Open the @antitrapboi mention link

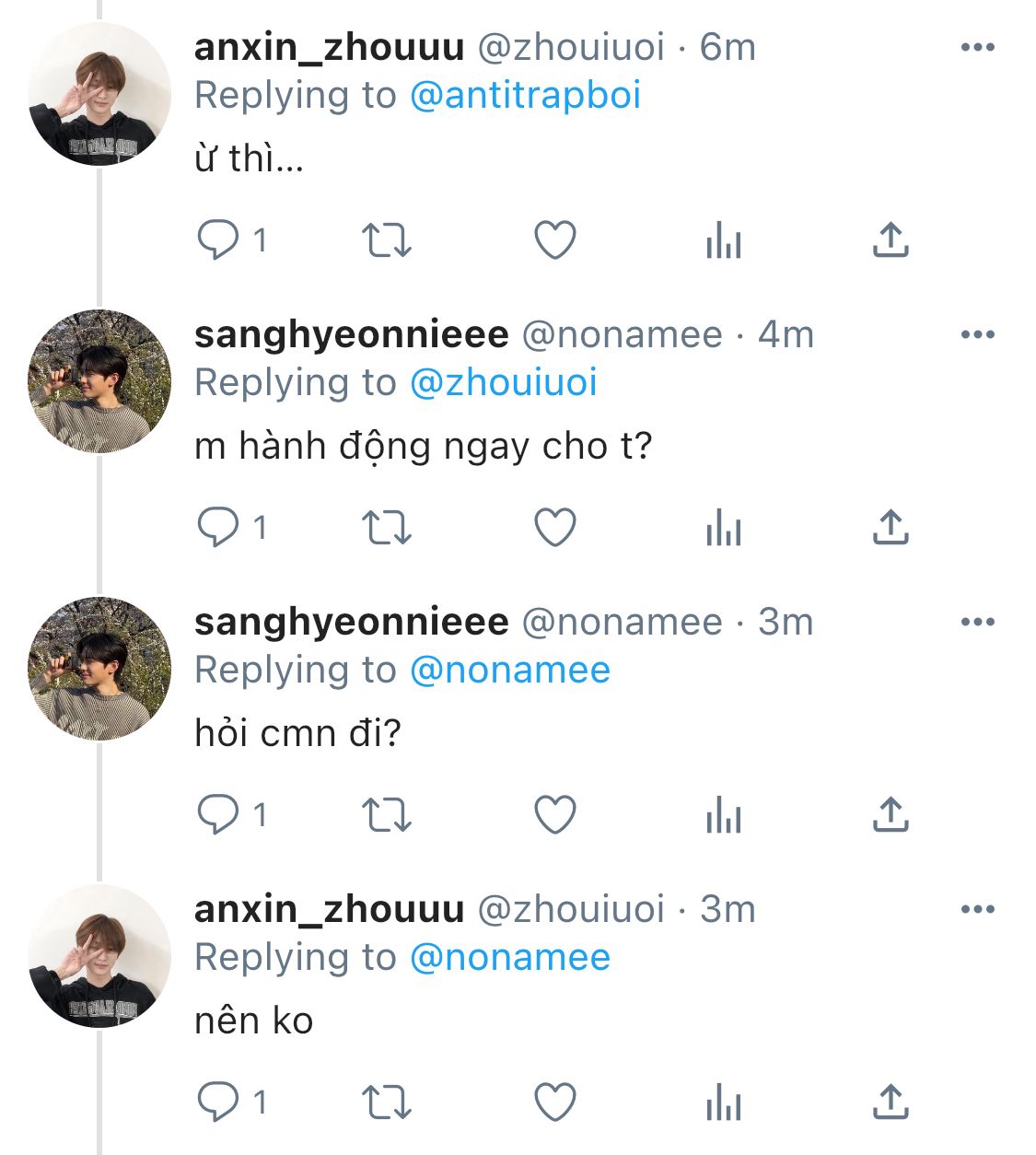pos(525,96)
